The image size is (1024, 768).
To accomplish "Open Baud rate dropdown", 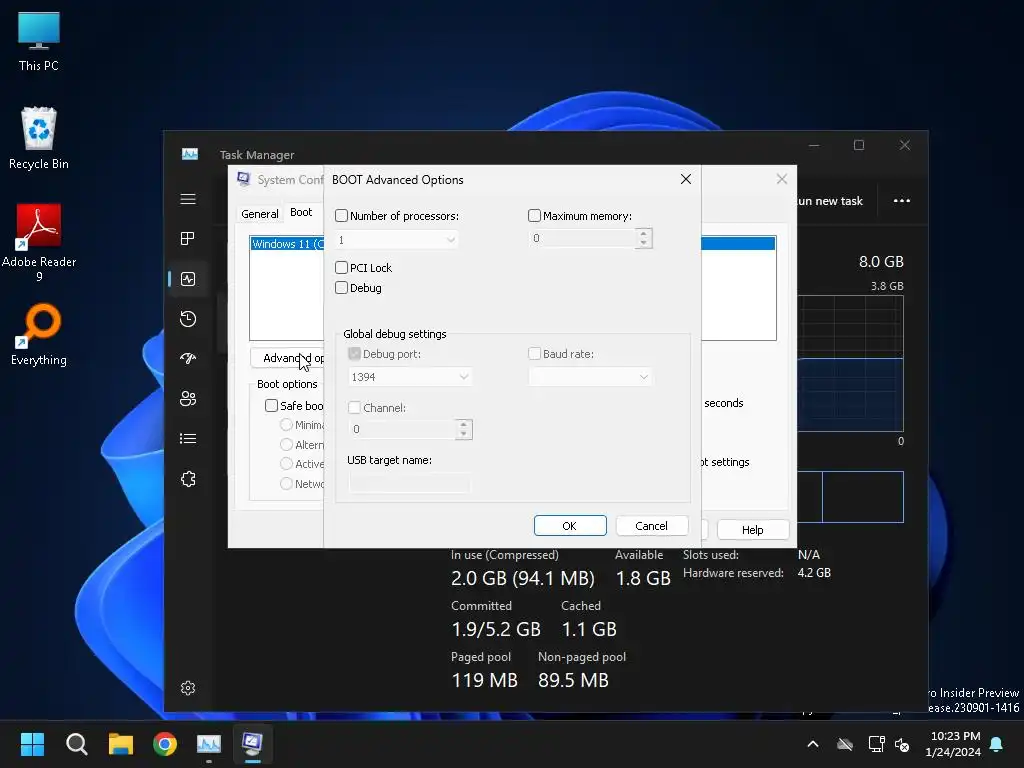I will (590, 377).
